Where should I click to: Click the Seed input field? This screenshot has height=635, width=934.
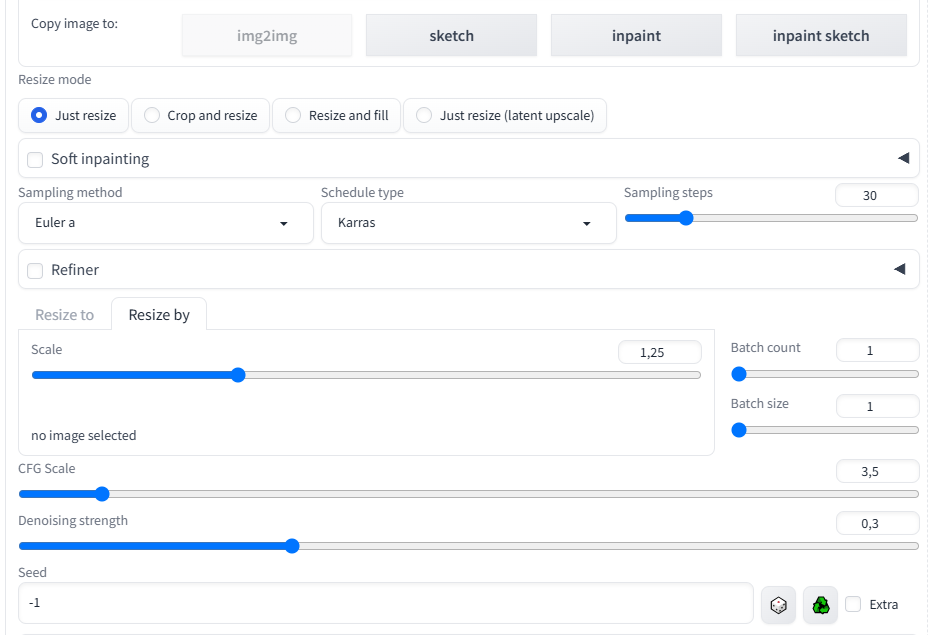pyautogui.click(x=386, y=603)
